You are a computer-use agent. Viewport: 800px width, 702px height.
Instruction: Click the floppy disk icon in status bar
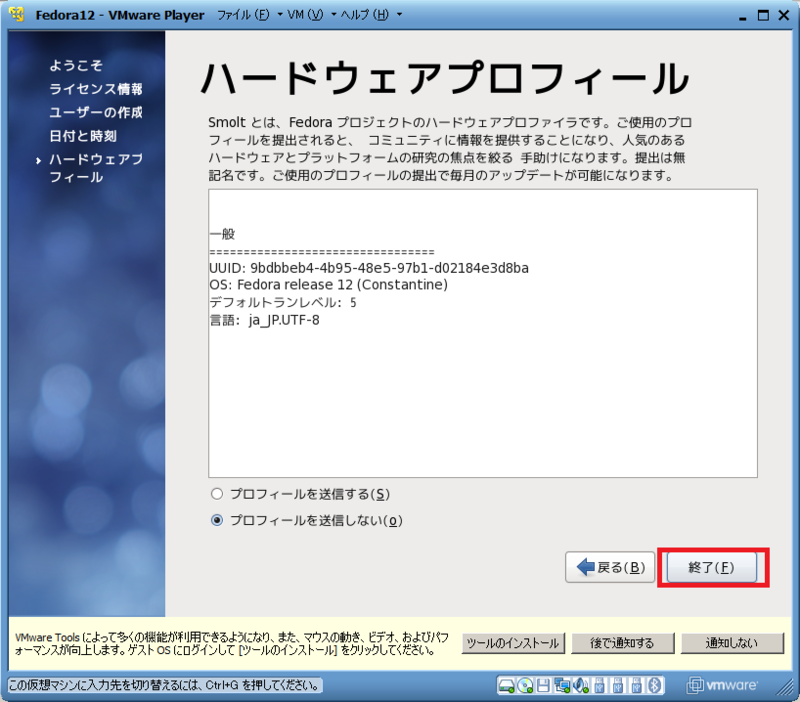541,687
